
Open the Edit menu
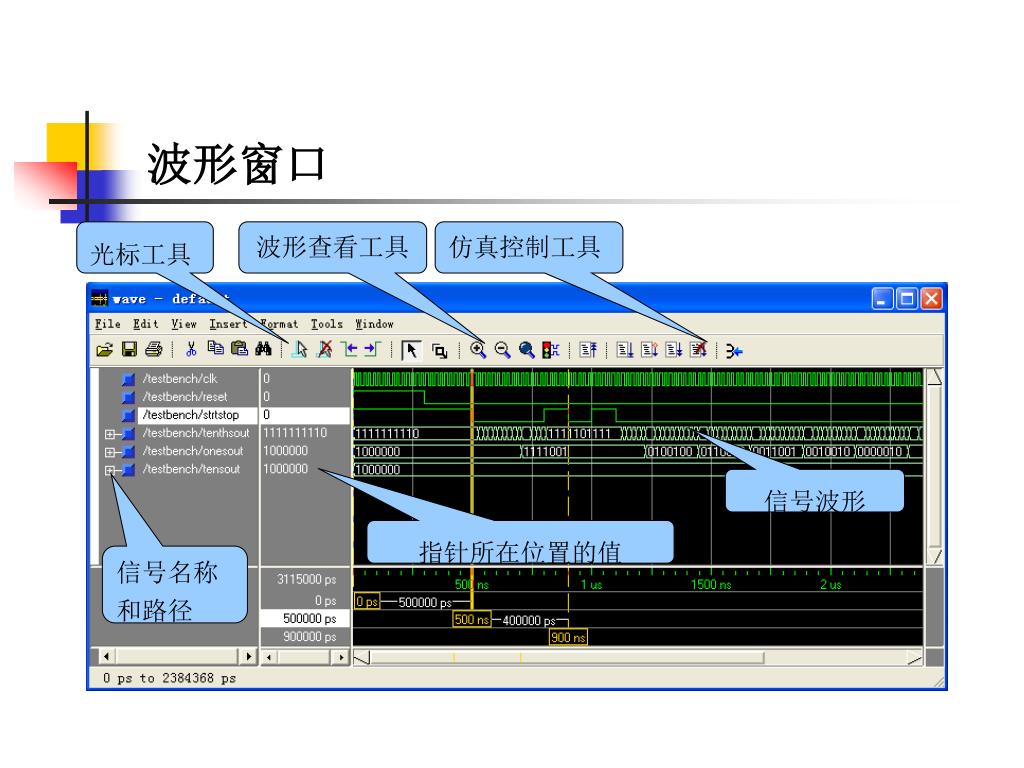(146, 324)
